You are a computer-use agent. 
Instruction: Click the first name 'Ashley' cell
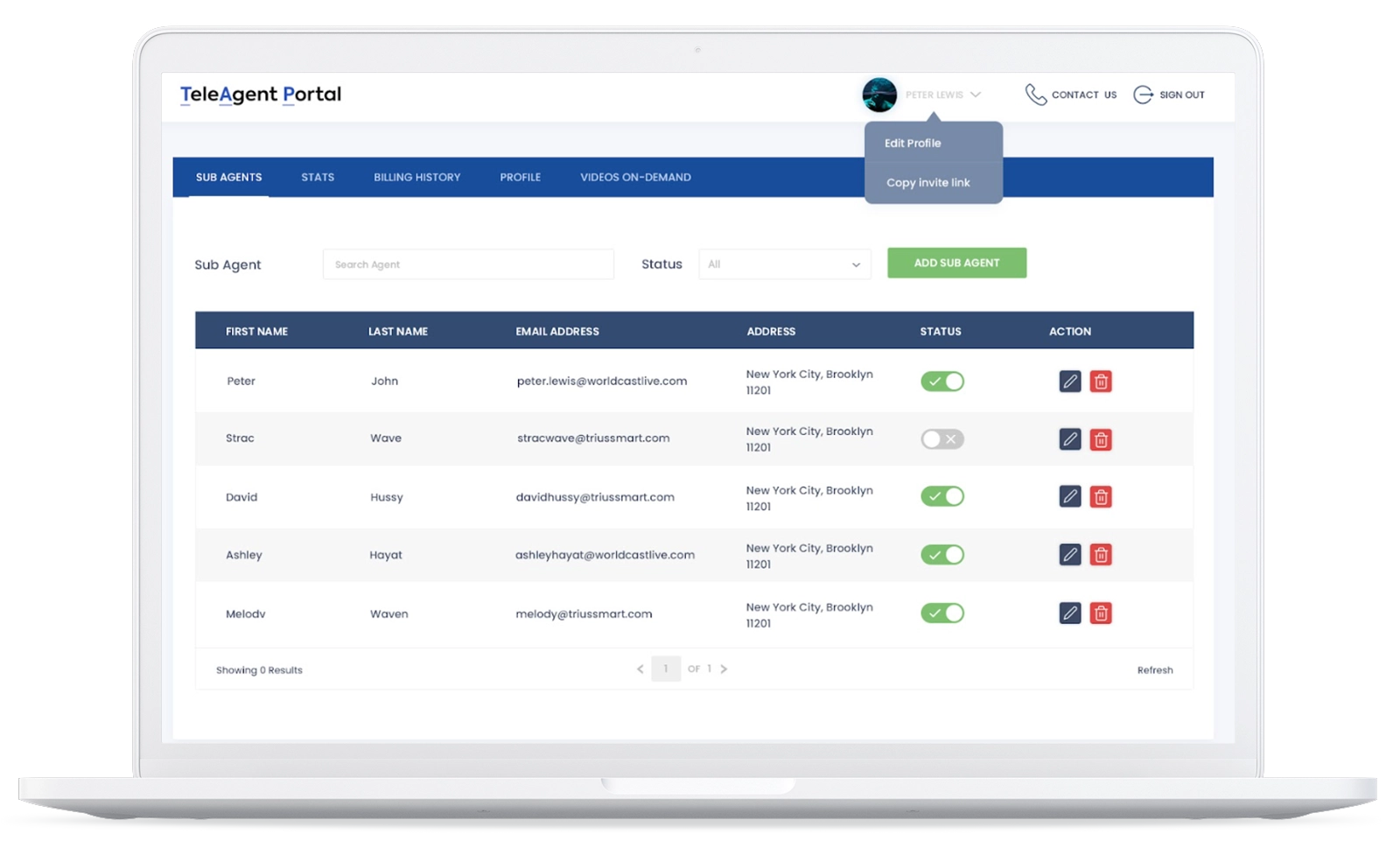coord(244,555)
